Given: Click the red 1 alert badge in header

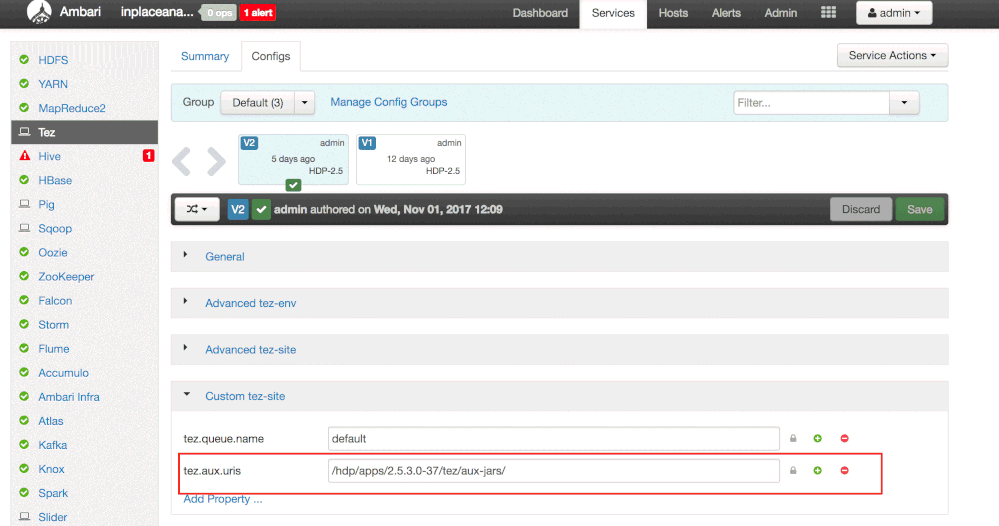Looking at the screenshot, I should coord(258,13).
